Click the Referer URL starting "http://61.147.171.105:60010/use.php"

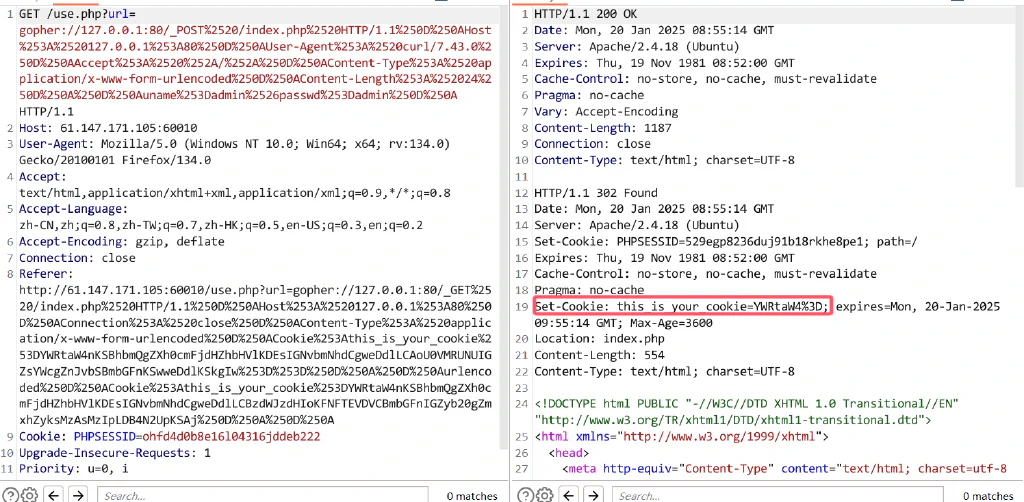[x=255, y=290]
